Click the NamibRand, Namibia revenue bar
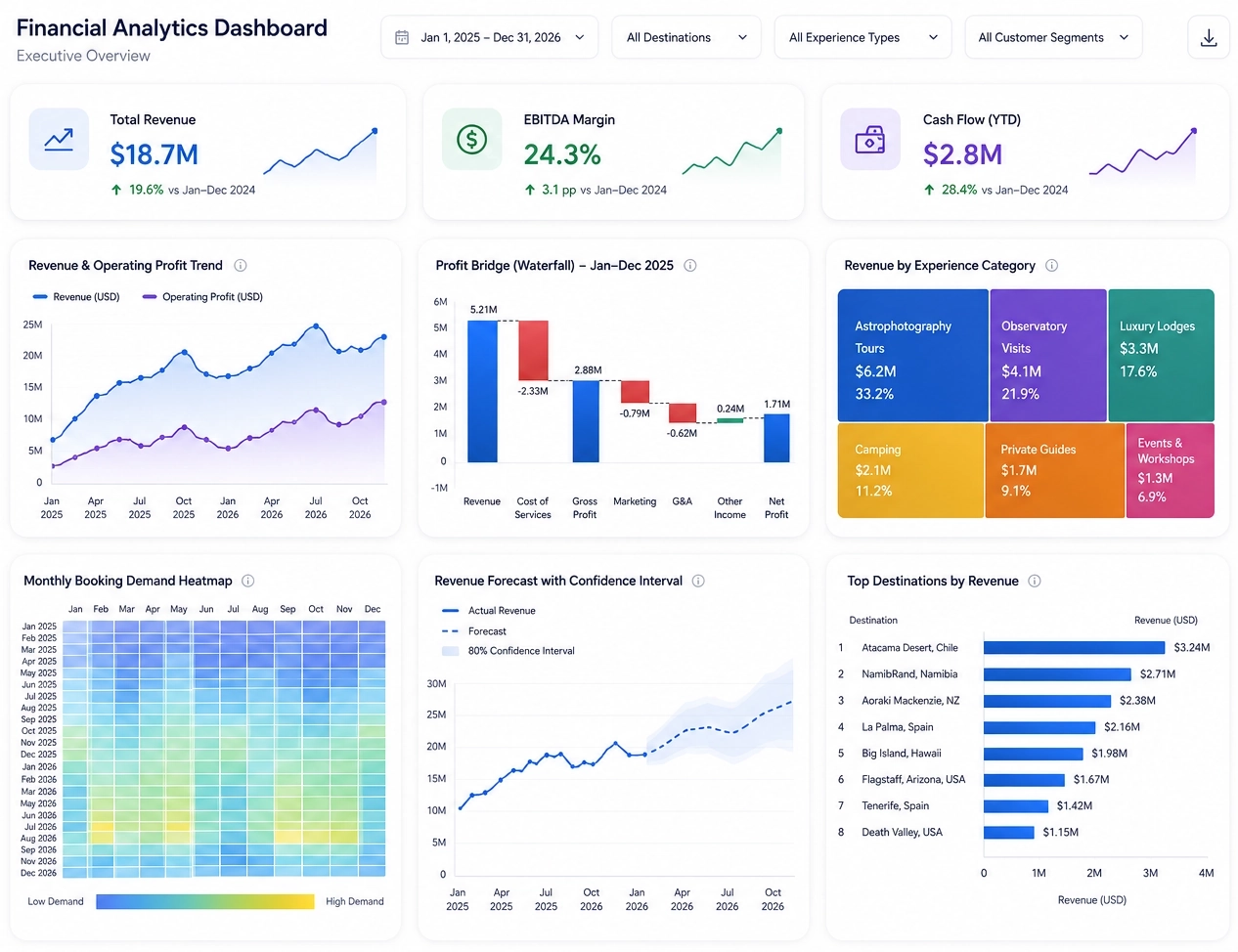The width and height of the screenshot is (1238, 952). (x=1057, y=674)
